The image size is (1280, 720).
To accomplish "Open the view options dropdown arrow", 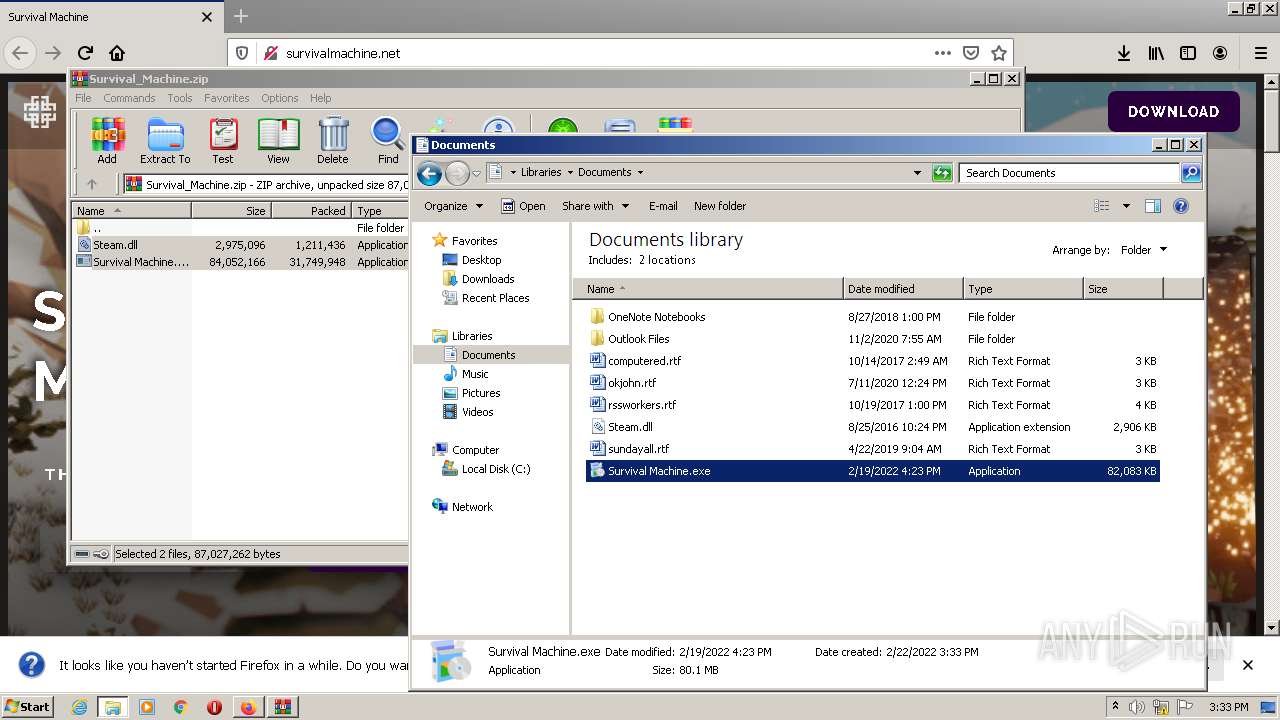I will coord(1126,206).
